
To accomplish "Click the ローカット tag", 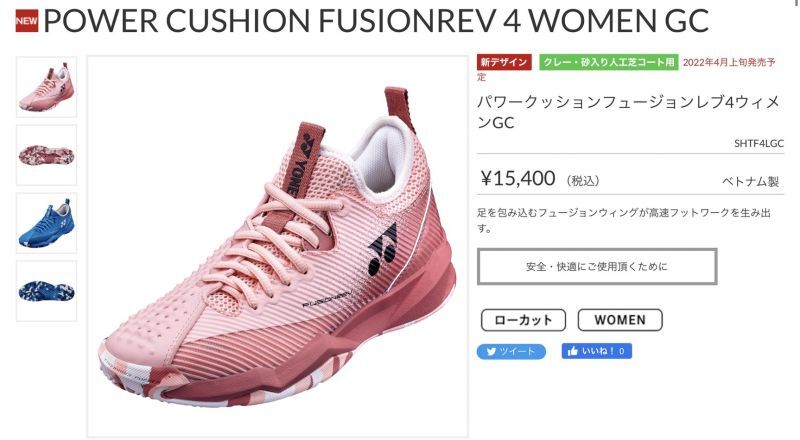I will pyautogui.click(x=523, y=320).
